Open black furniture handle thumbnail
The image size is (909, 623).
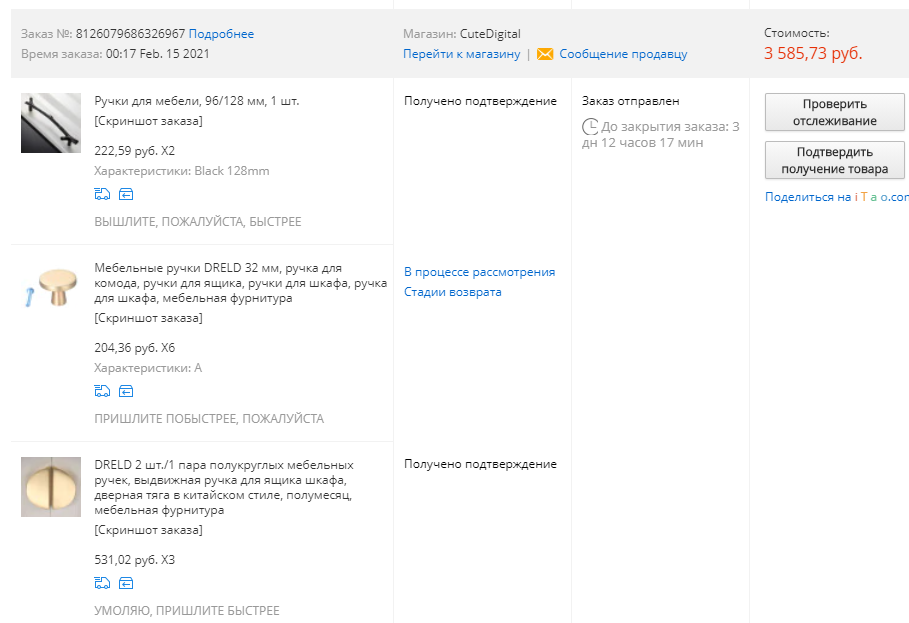click(x=51, y=123)
